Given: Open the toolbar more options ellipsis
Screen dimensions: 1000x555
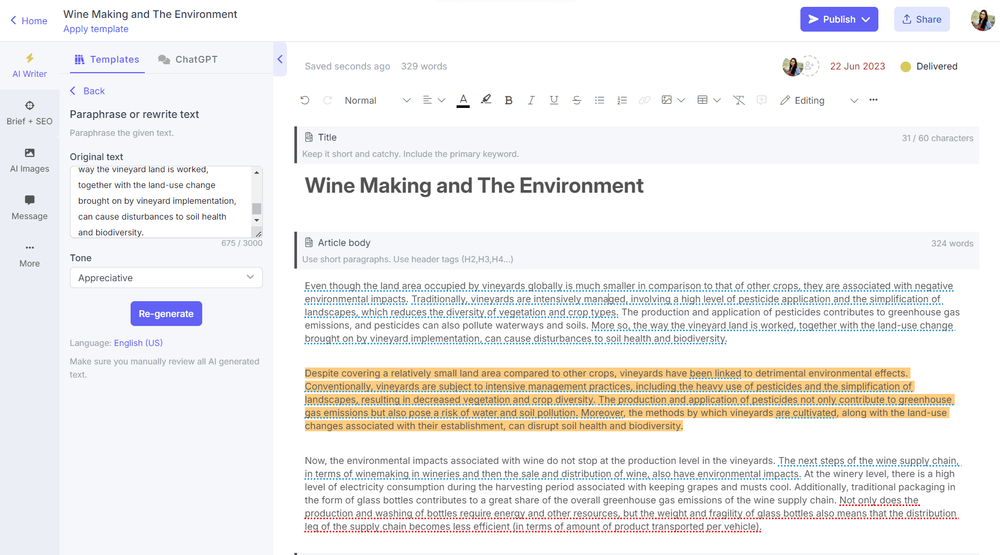Looking at the screenshot, I should click(x=873, y=100).
